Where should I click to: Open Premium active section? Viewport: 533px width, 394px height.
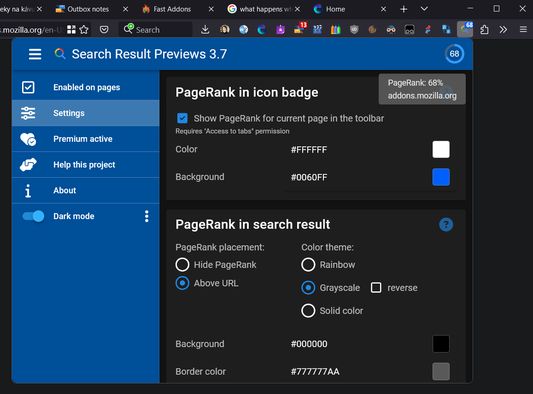[86, 139]
